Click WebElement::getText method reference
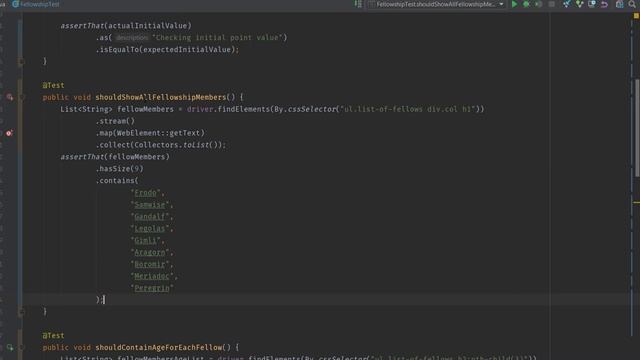 pos(159,133)
